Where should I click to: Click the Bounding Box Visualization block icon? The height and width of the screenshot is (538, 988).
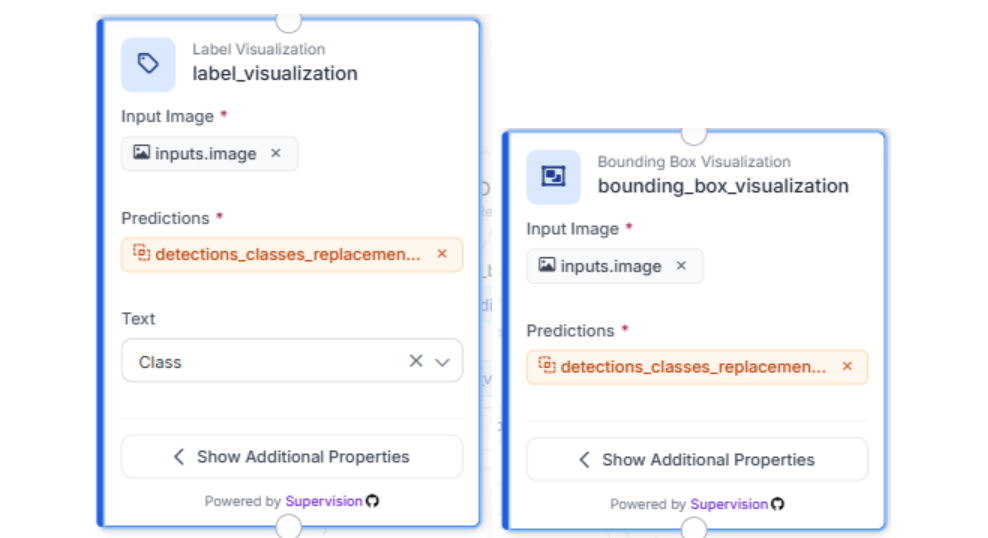553,177
